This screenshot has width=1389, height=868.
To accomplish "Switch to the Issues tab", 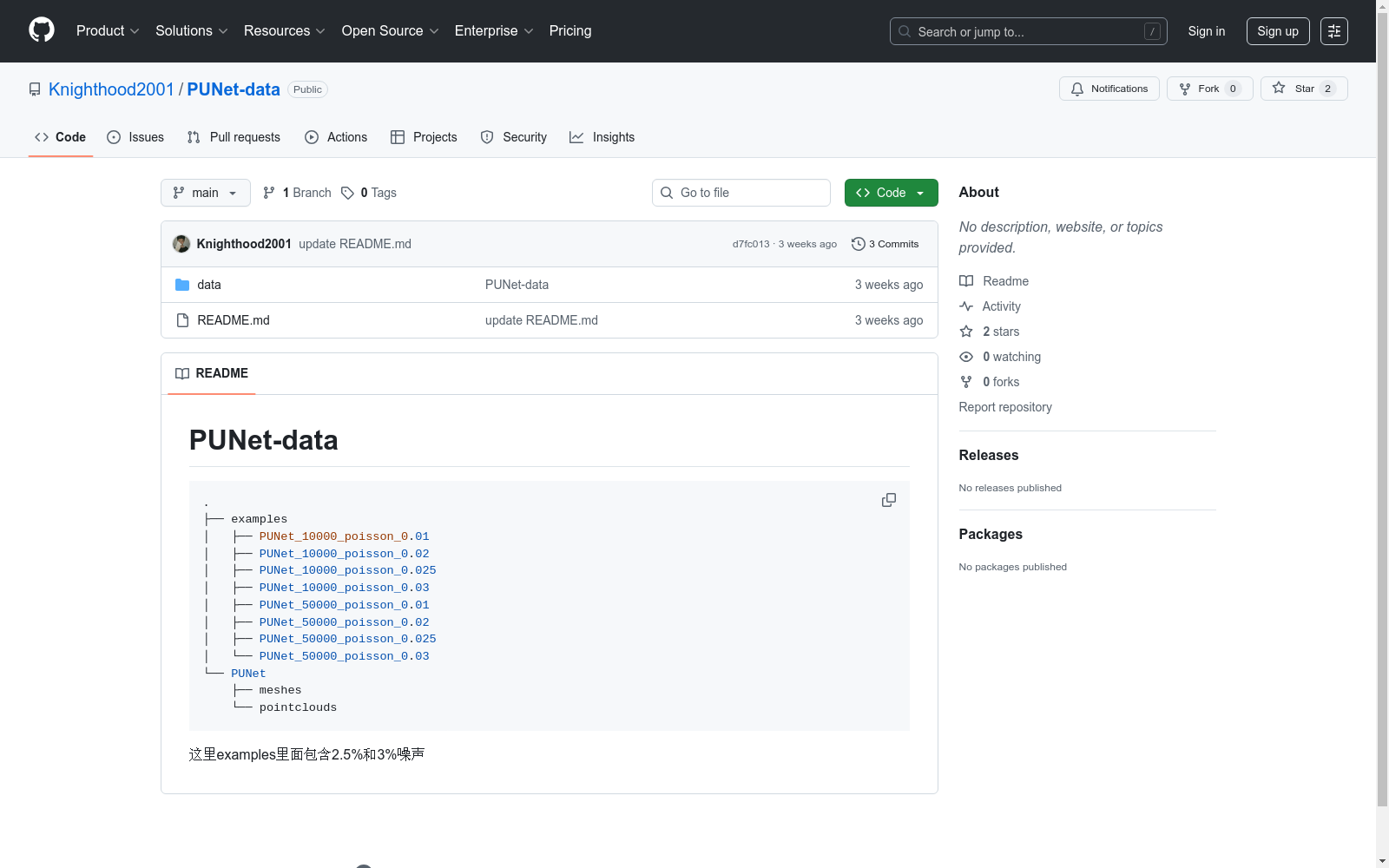I will 135,137.
